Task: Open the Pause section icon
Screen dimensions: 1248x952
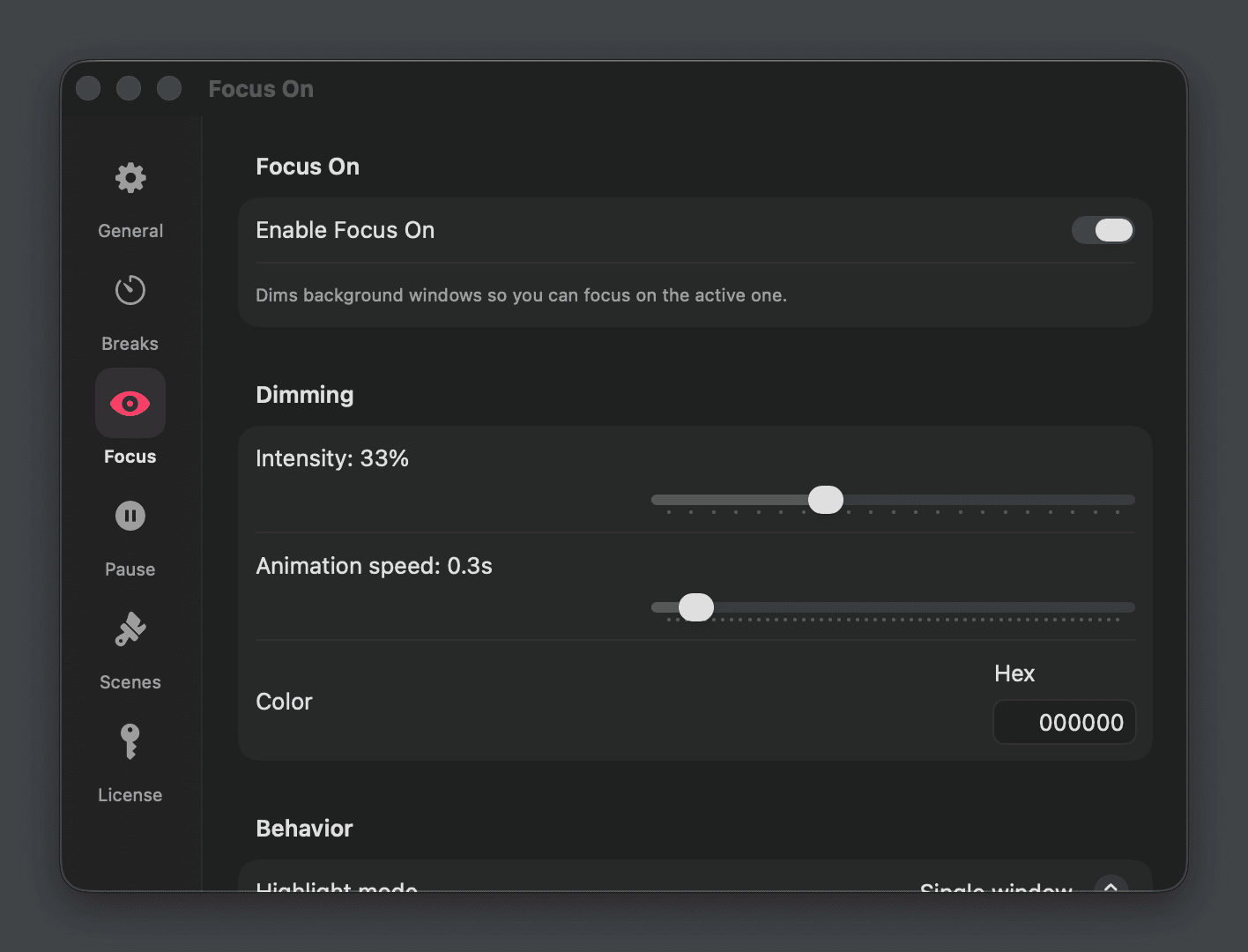Action: tap(130, 516)
